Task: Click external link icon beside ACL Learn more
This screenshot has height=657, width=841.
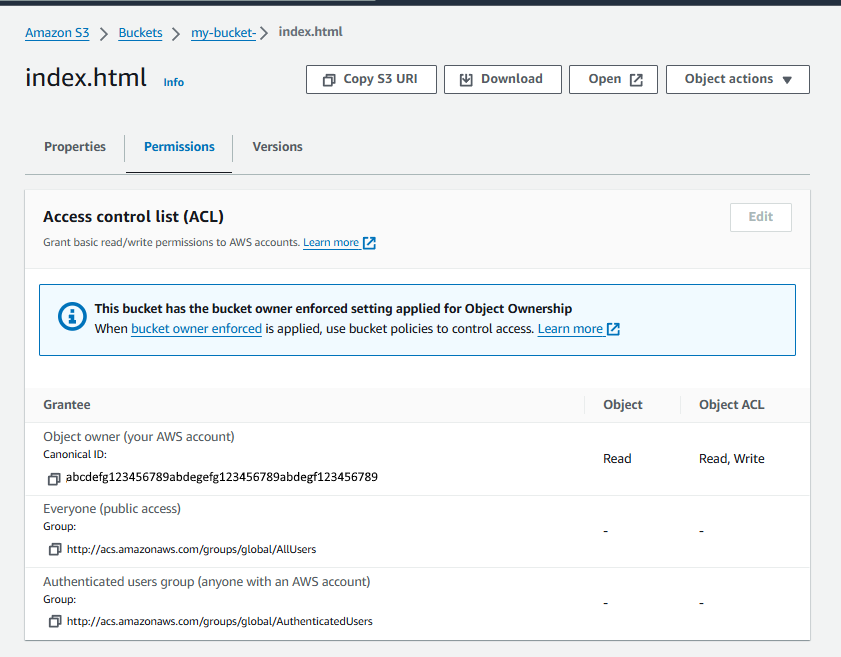Action: pos(369,243)
